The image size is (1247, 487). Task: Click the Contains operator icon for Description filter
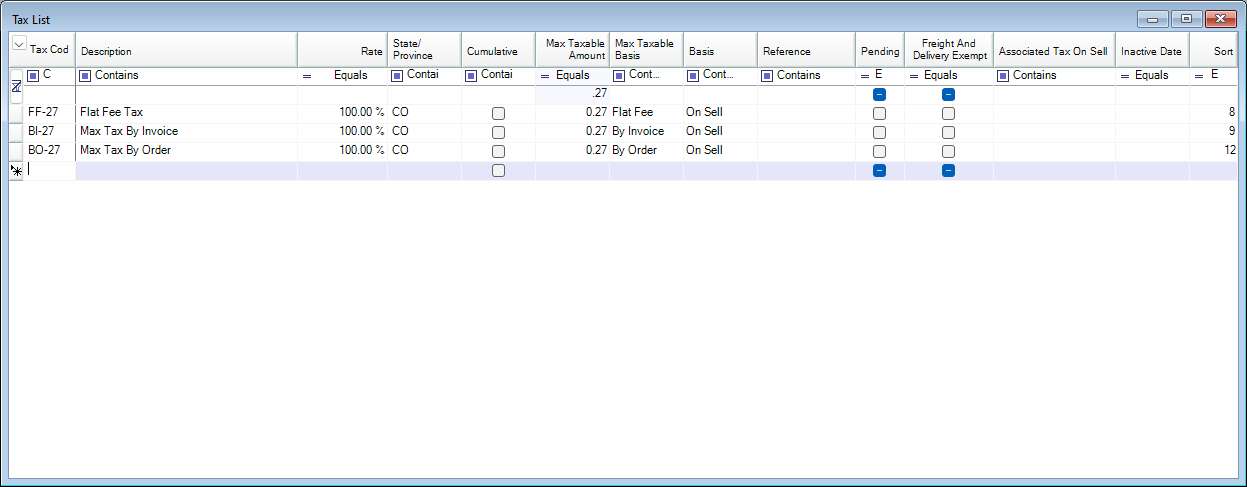click(85, 76)
